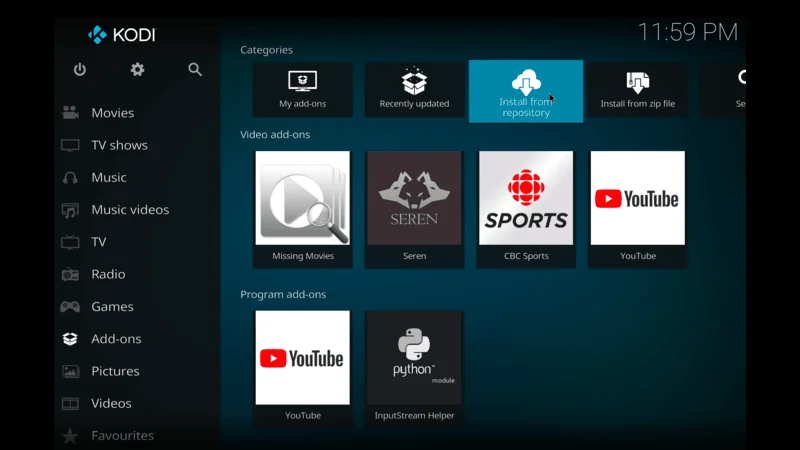Open Recently updated category
This screenshot has width=800, height=450.
(414, 90)
